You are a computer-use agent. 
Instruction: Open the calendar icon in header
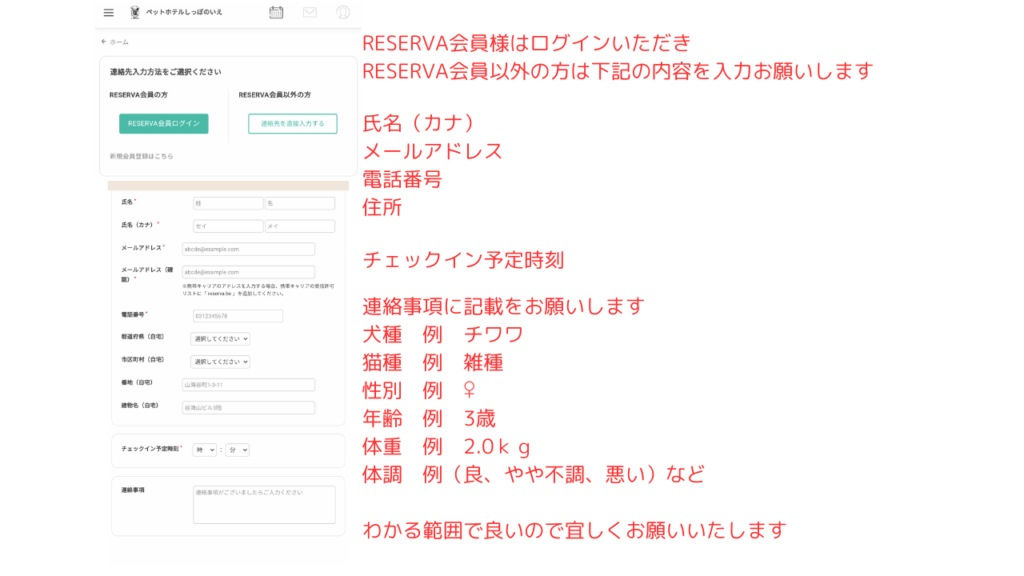(276, 13)
